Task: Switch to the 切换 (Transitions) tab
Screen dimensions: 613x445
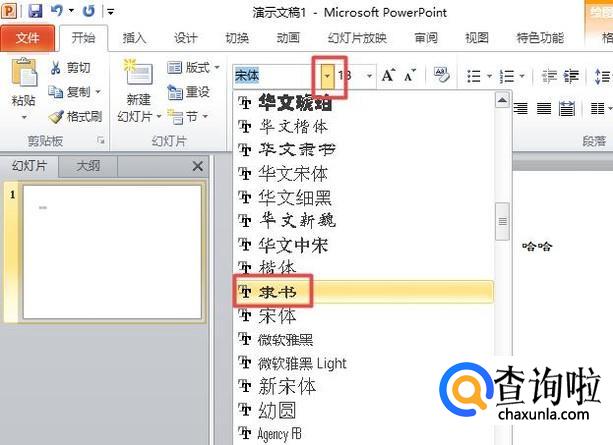Action: point(237,38)
